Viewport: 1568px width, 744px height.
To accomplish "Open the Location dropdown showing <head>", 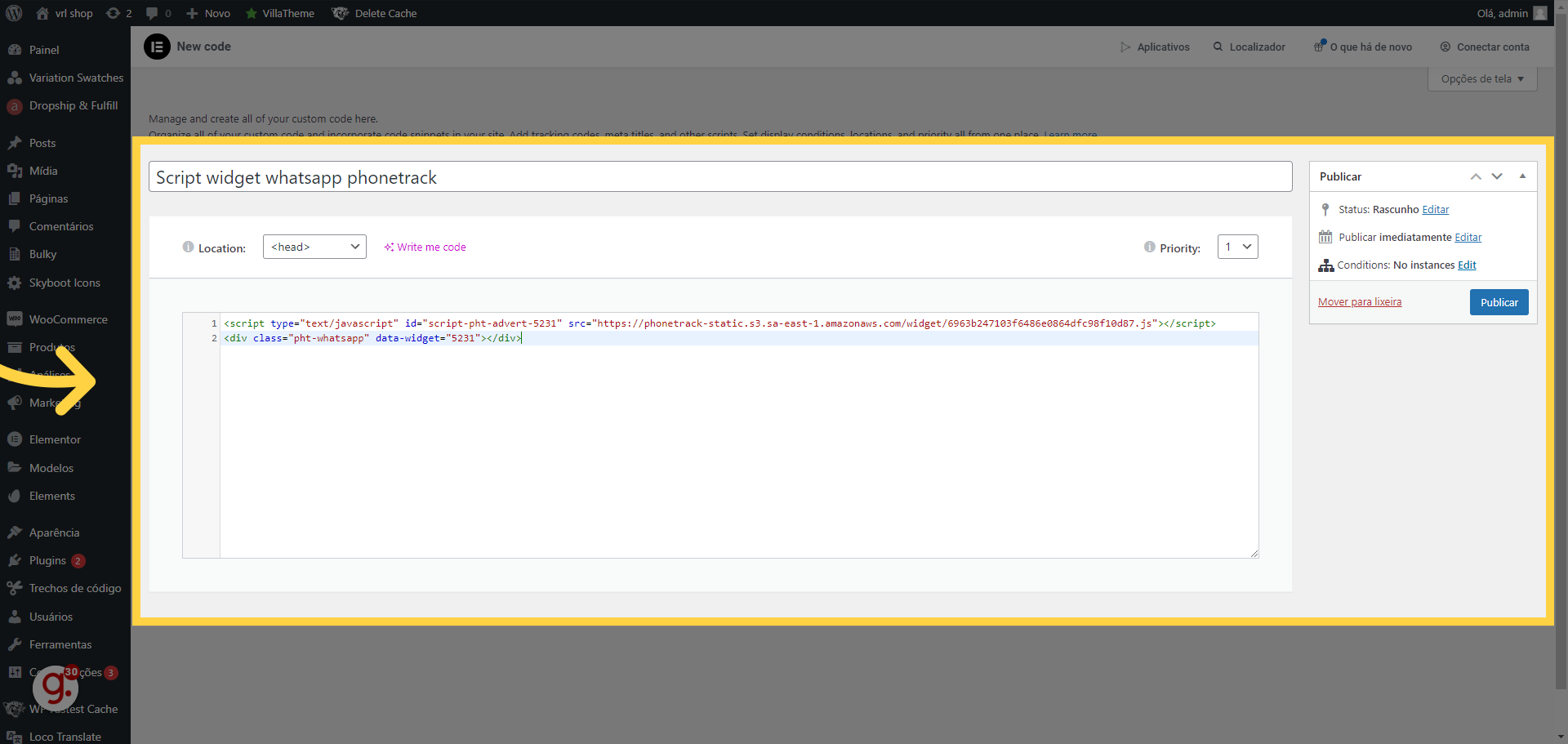I will pyautogui.click(x=314, y=247).
